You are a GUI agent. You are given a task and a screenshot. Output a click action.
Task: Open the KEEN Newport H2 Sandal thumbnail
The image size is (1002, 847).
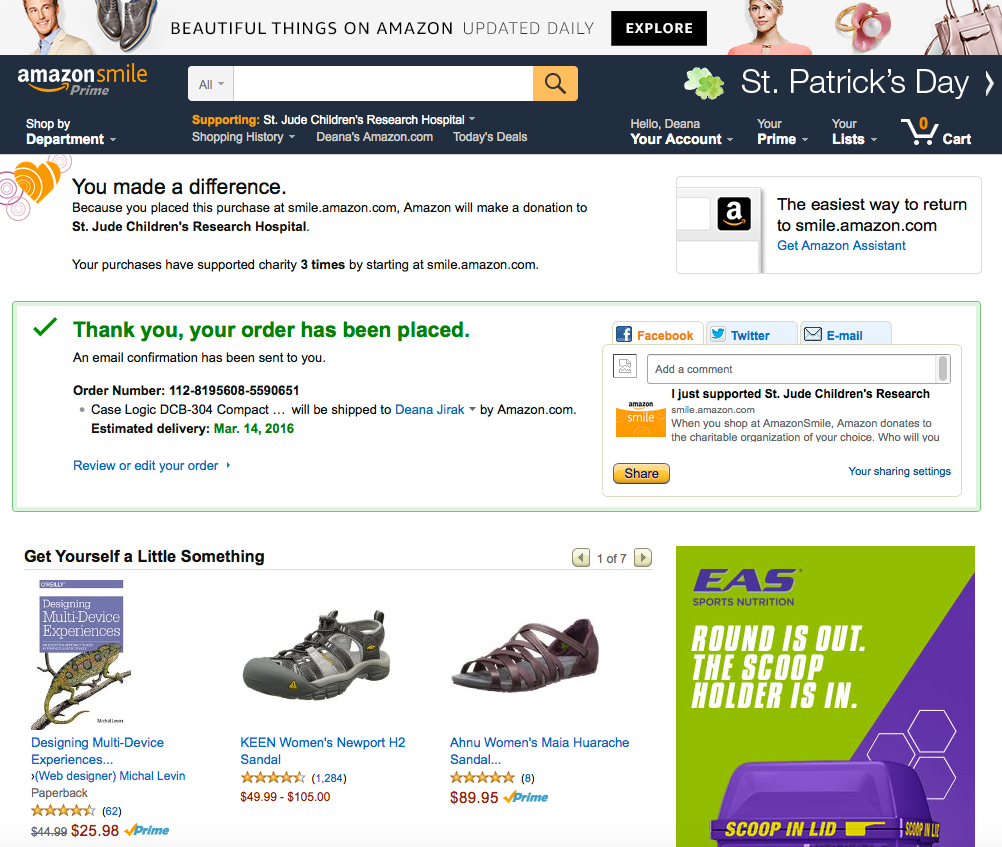coord(314,654)
